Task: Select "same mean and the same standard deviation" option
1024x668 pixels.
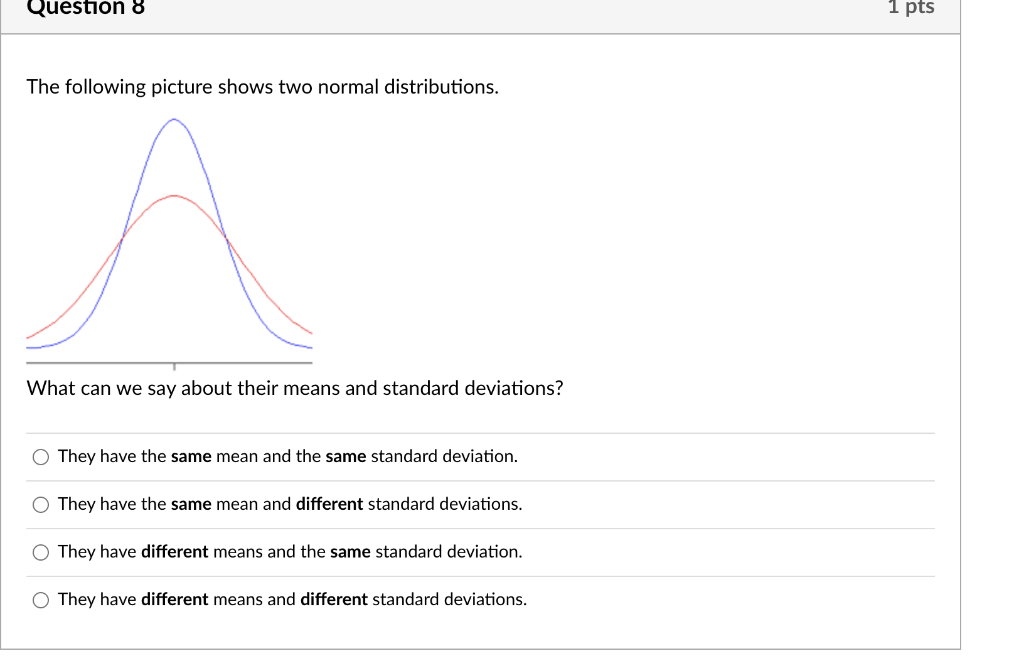Action: point(287,456)
